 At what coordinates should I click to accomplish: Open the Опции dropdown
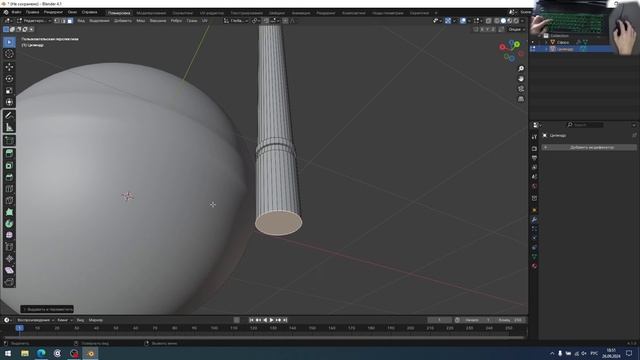click(x=516, y=29)
